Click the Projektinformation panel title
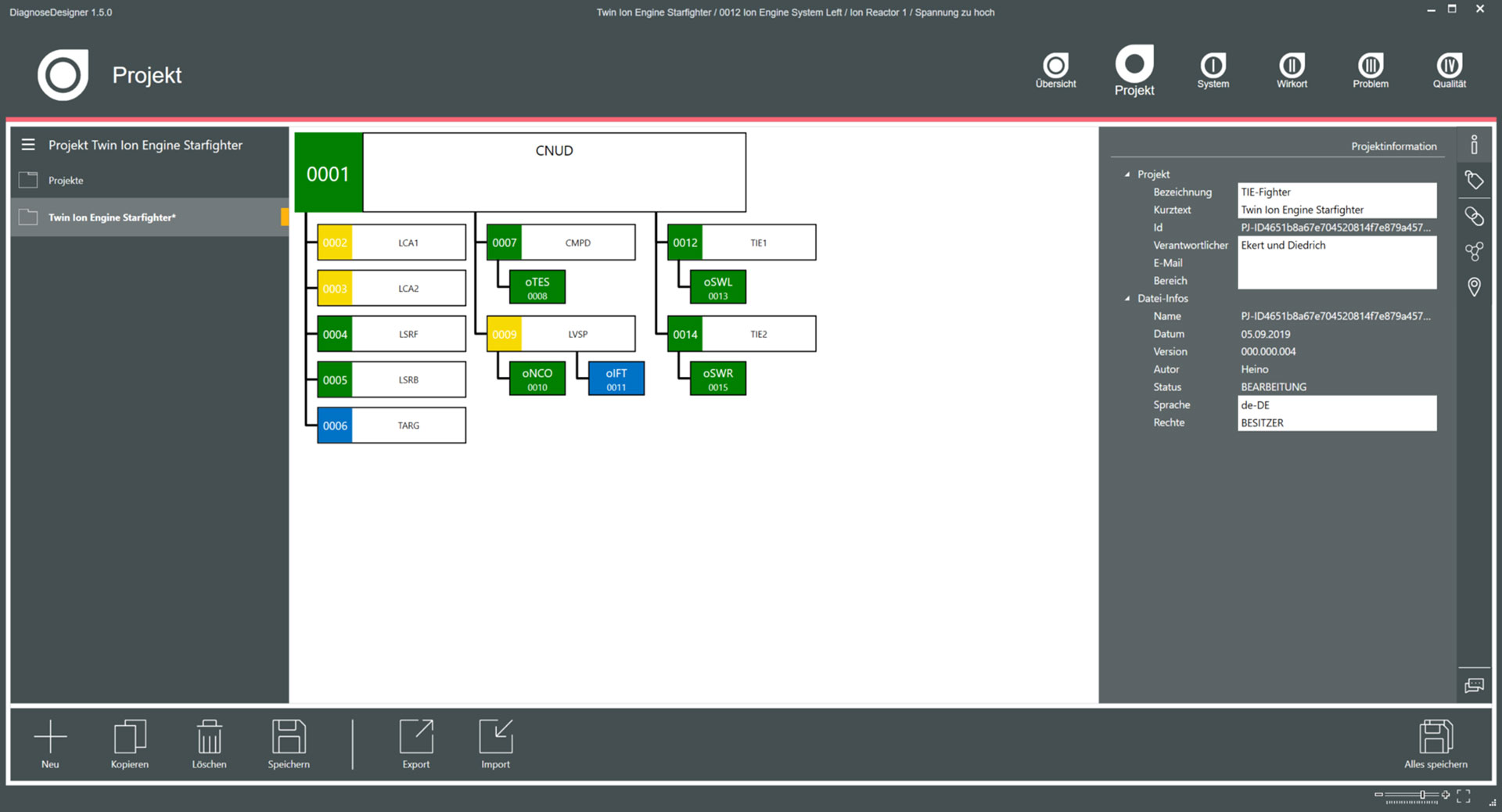 click(1394, 146)
